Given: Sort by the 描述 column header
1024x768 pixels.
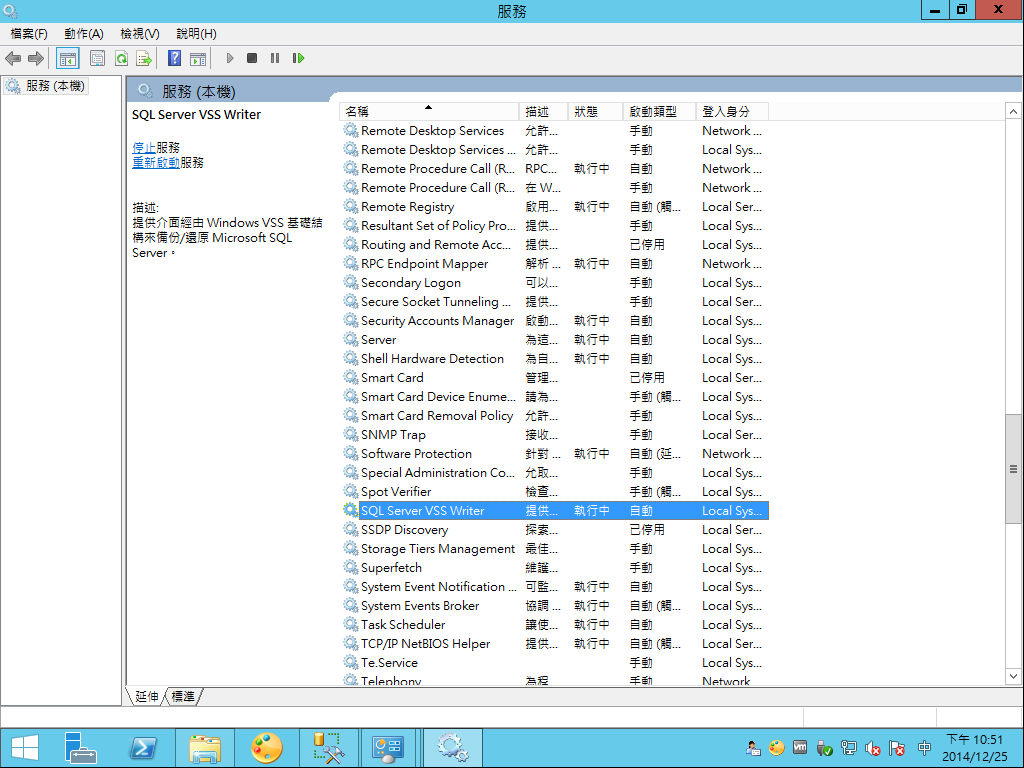Looking at the screenshot, I should click(x=544, y=112).
